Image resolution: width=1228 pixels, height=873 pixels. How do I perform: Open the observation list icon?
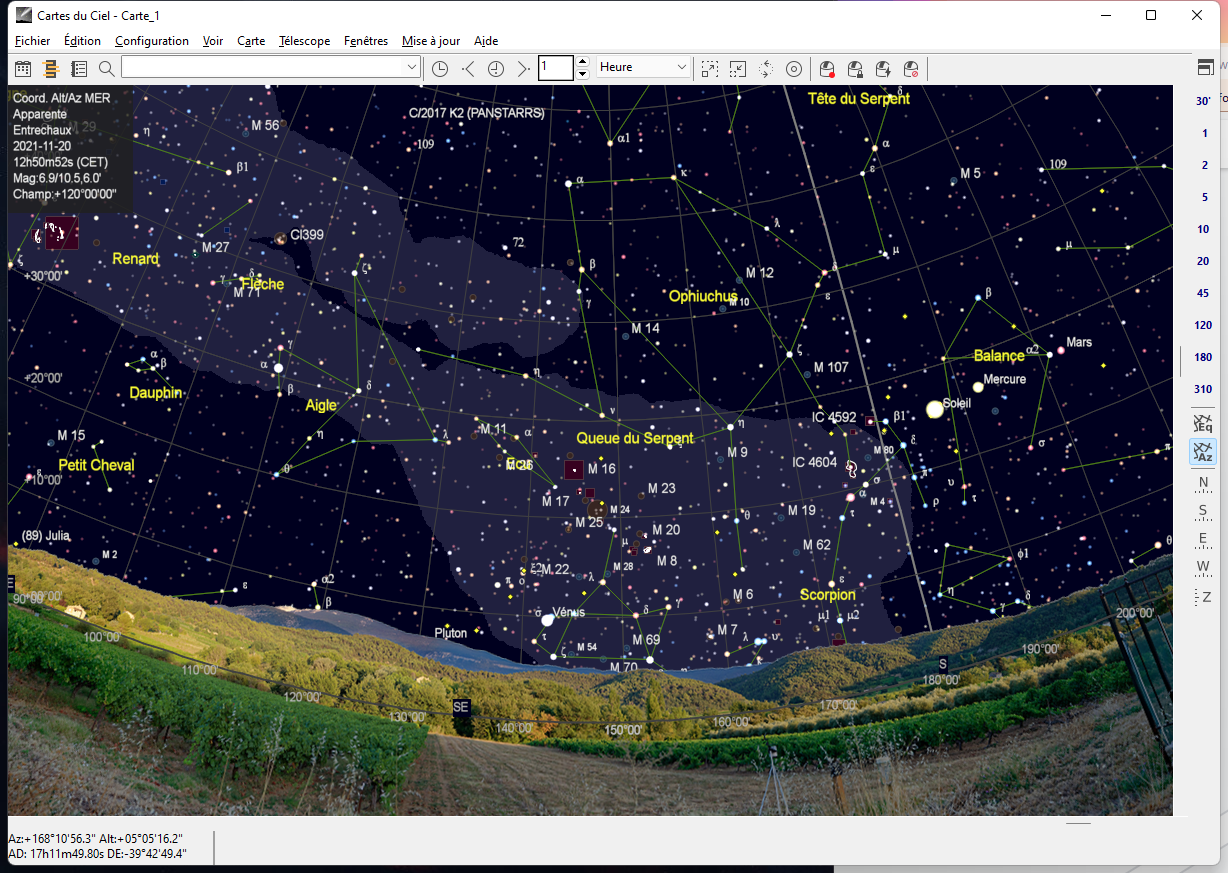[79, 68]
